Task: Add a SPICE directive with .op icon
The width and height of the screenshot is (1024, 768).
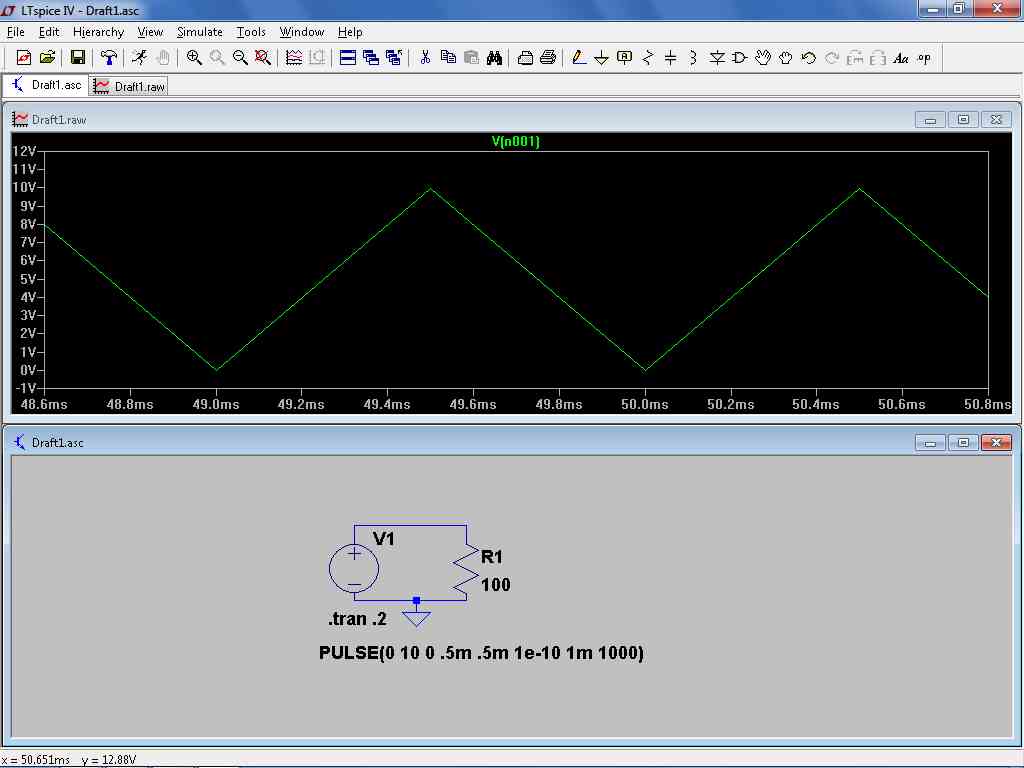Action: [924, 58]
